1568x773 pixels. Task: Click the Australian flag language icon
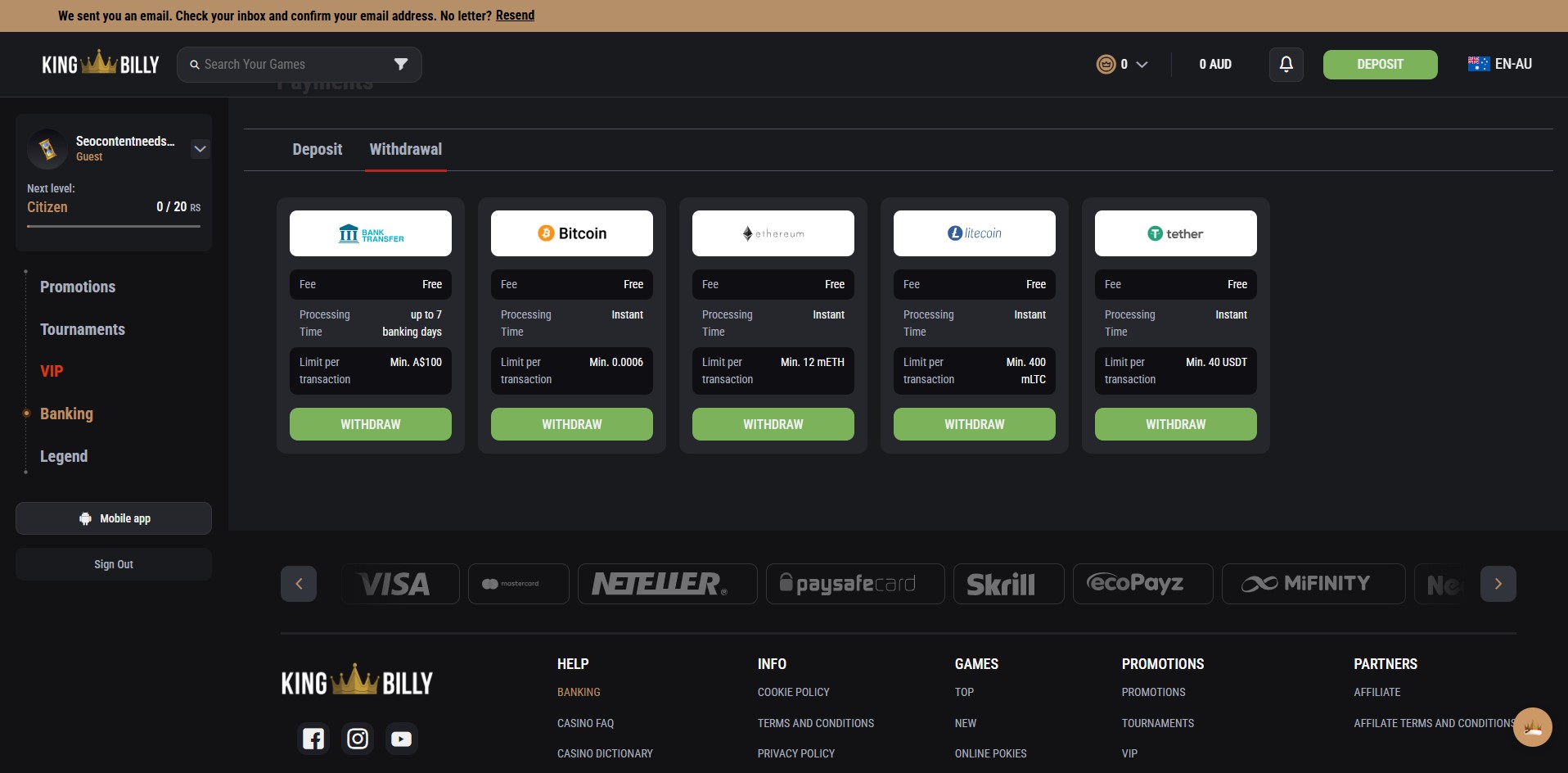tap(1479, 64)
